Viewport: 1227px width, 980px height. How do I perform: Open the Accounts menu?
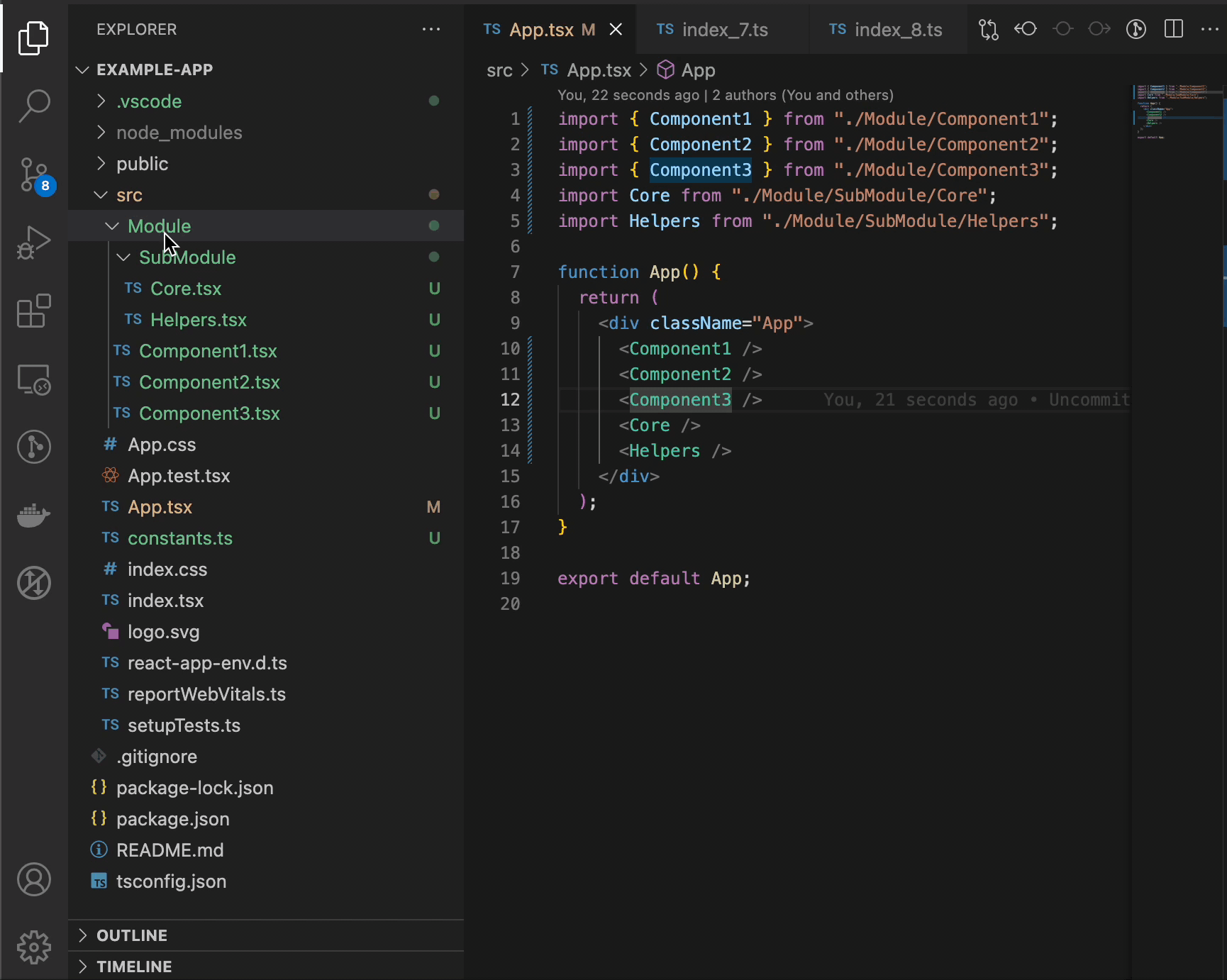(33, 879)
